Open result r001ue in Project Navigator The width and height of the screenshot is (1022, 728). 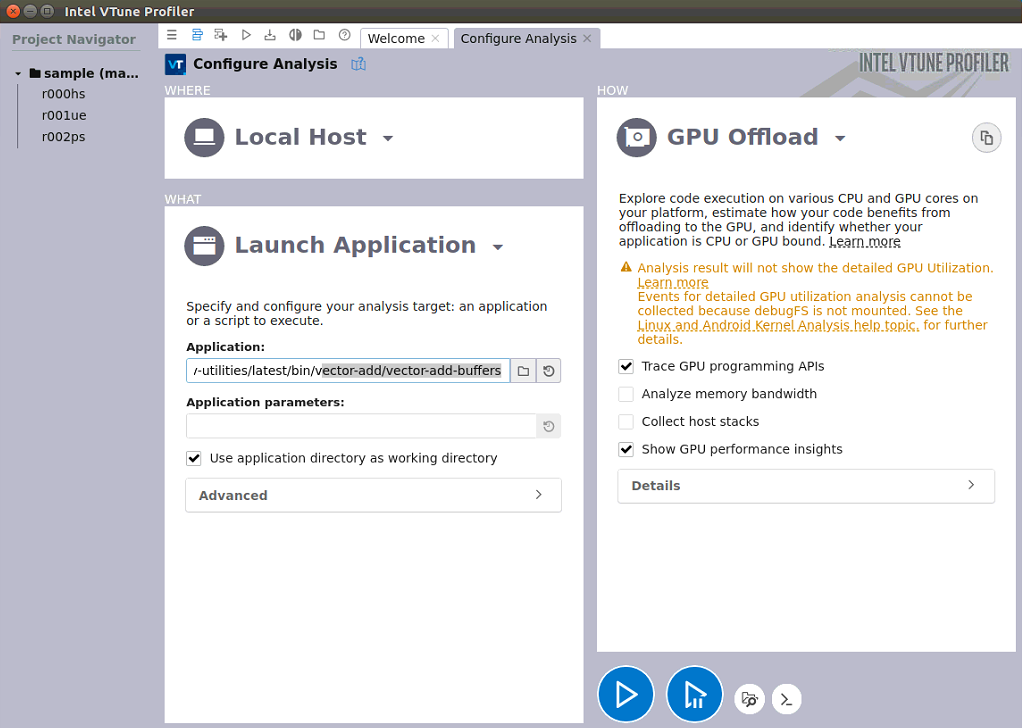[64, 115]
